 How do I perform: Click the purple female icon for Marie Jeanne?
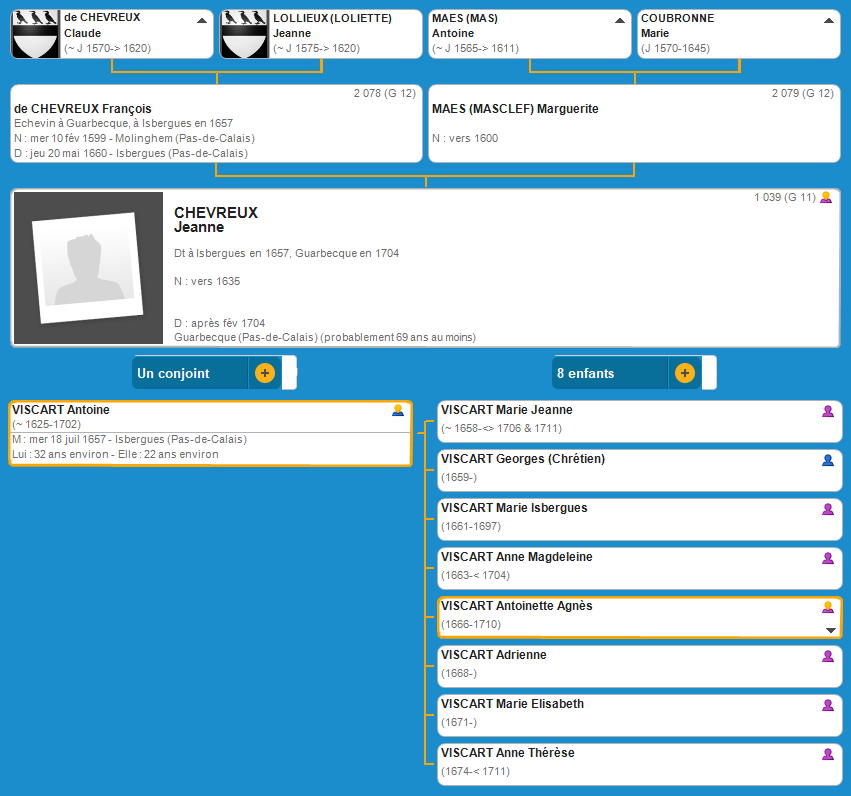(827, 411)
